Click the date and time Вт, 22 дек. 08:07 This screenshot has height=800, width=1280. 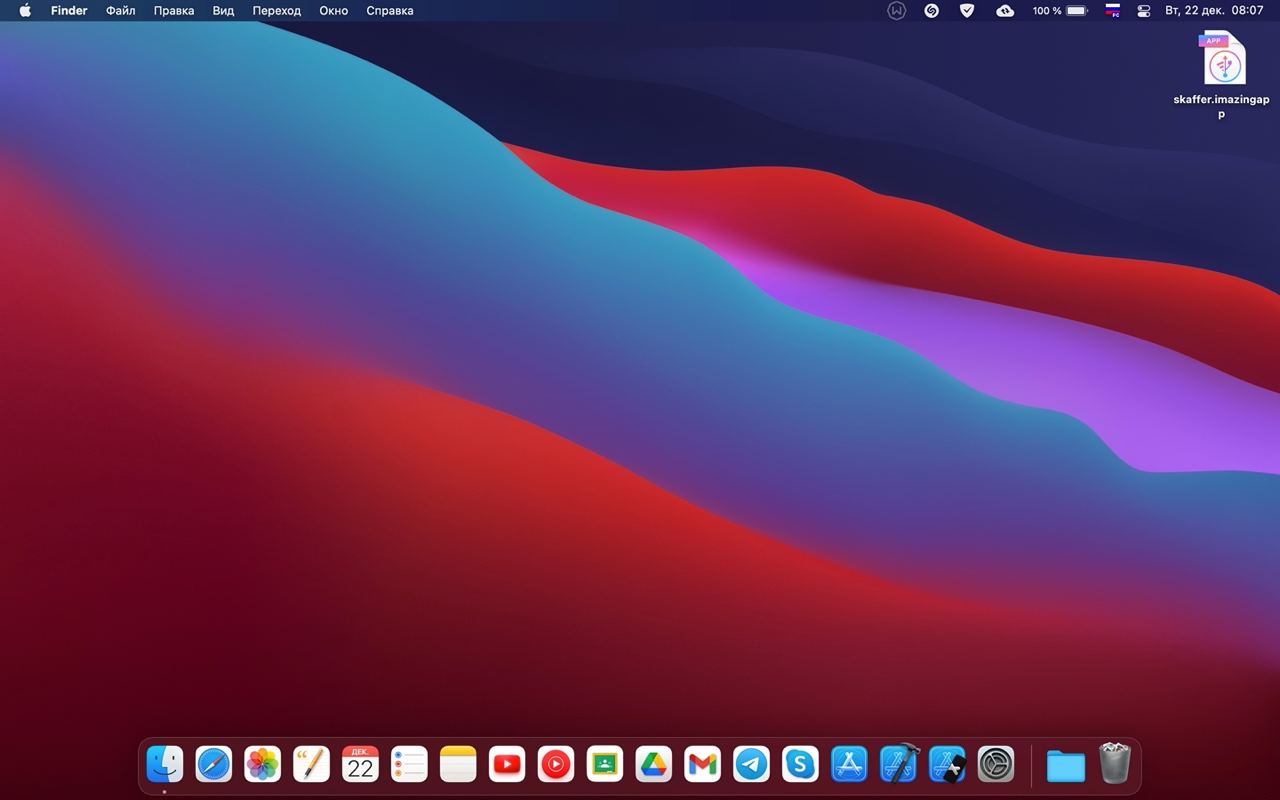point(1214,11)
